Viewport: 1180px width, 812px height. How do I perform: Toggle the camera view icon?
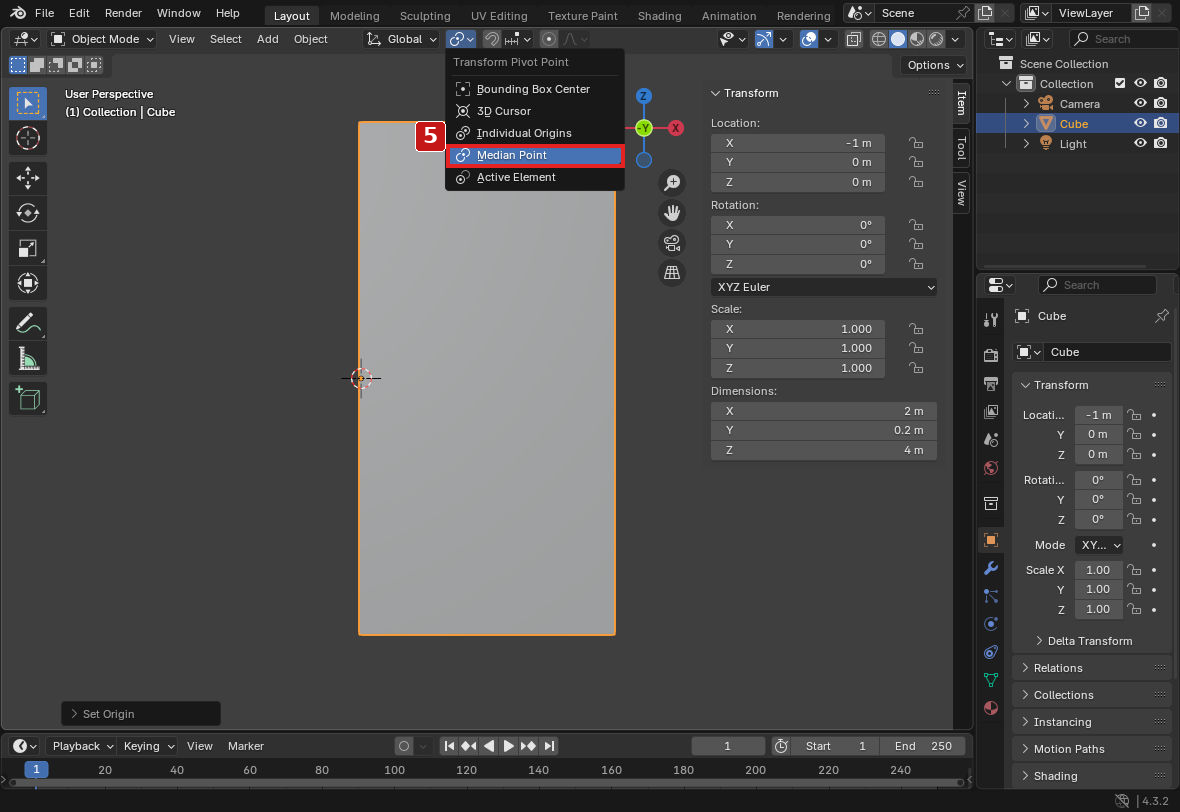coord(672,243)
